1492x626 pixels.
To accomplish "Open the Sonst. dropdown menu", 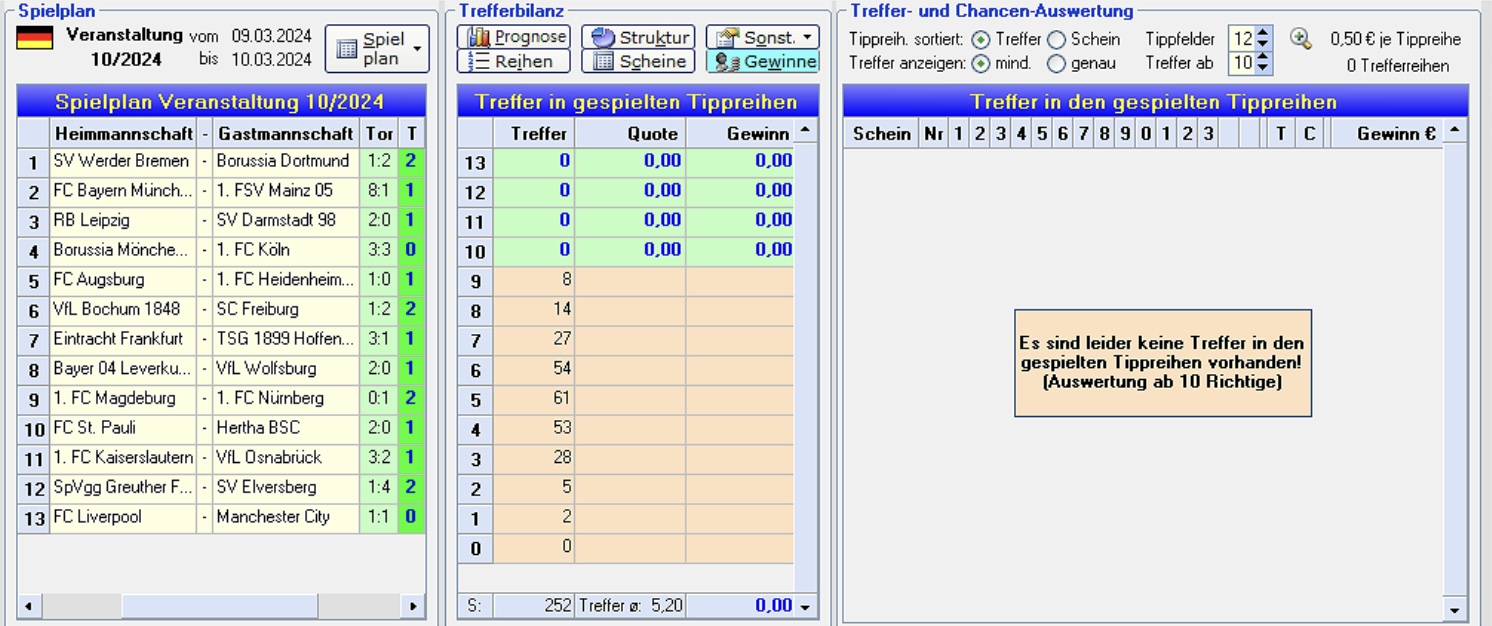I will tap(762, 37).
